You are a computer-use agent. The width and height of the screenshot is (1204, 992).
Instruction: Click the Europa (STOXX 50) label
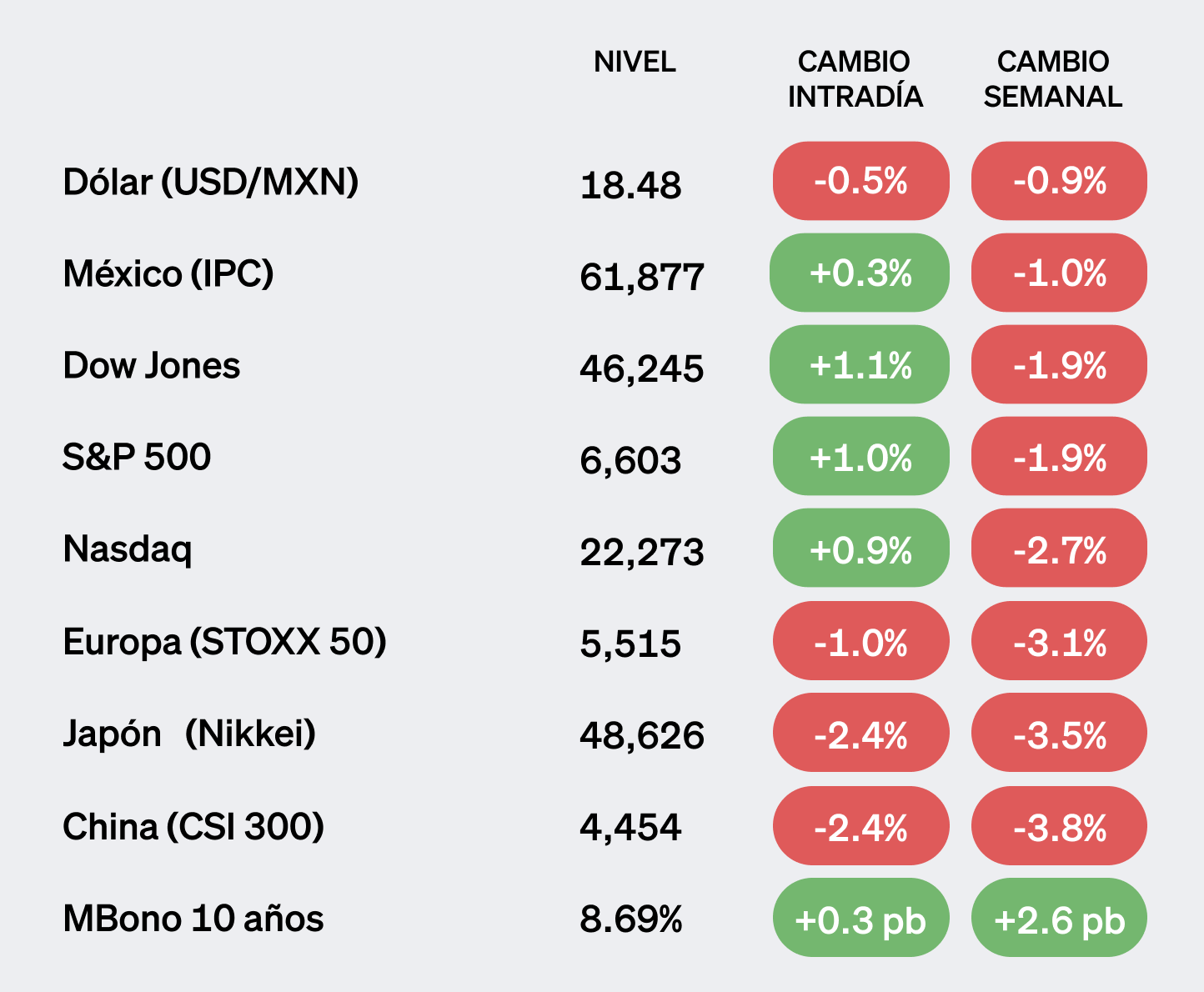[x=225, y=642]
